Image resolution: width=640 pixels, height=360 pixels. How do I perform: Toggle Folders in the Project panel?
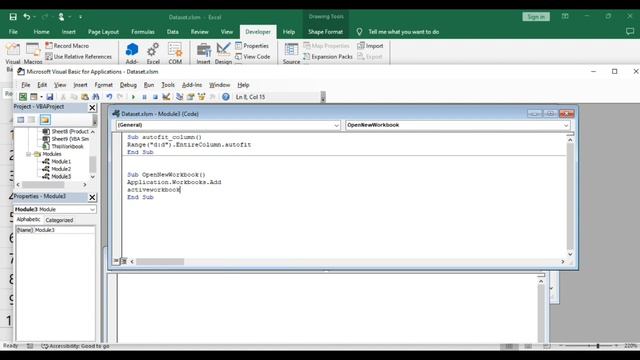[x=45, y=120]
